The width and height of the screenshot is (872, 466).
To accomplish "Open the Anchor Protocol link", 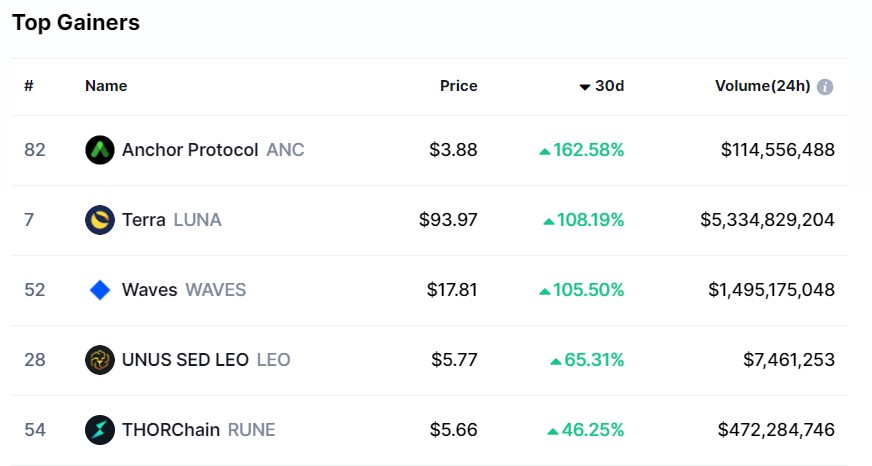I will pyautogui.click(x=190, y=150).
